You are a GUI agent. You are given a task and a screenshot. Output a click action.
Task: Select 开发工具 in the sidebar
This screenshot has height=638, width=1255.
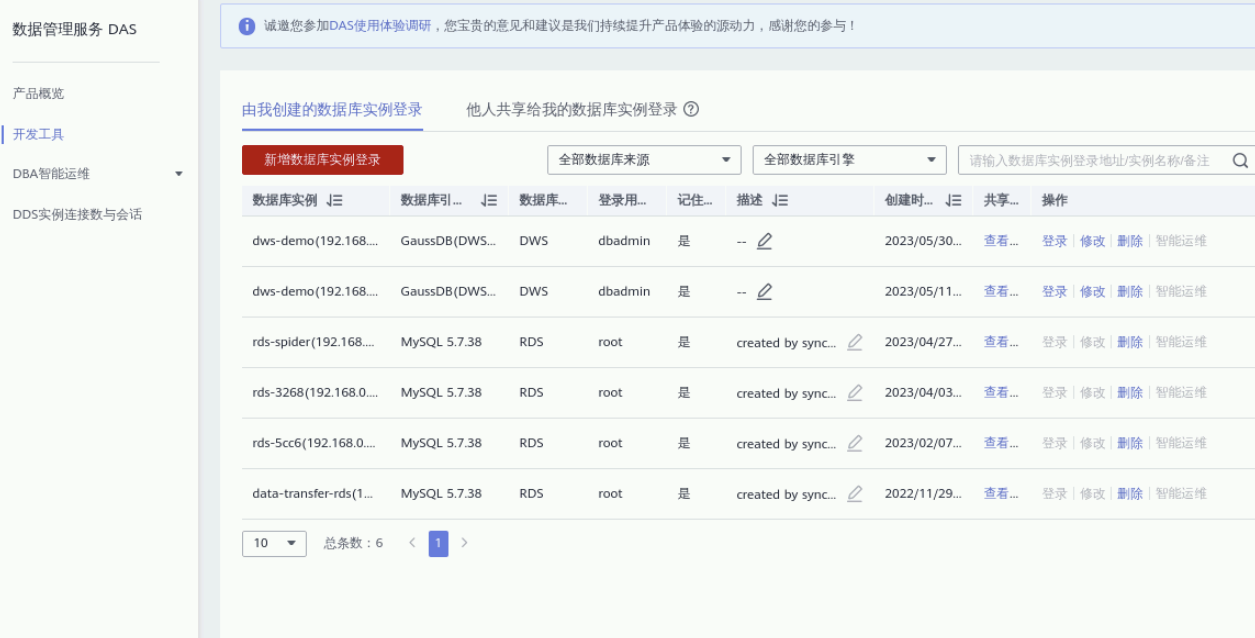coord(38,134)
